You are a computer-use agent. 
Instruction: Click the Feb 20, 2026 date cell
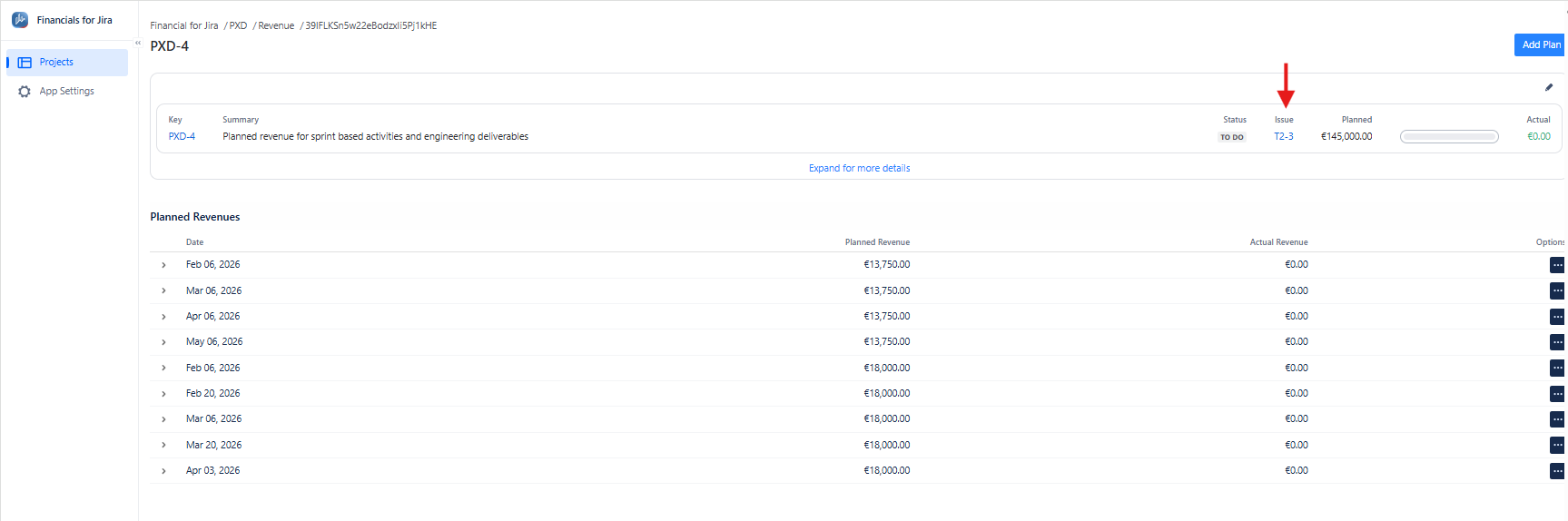[213, 393]
